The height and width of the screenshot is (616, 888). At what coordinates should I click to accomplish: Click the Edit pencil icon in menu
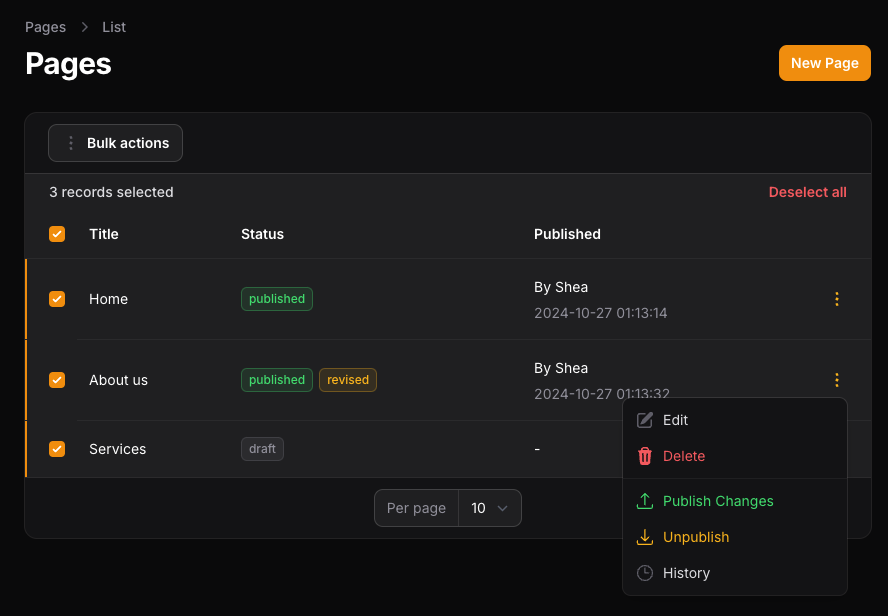click(x=645, y=420)
